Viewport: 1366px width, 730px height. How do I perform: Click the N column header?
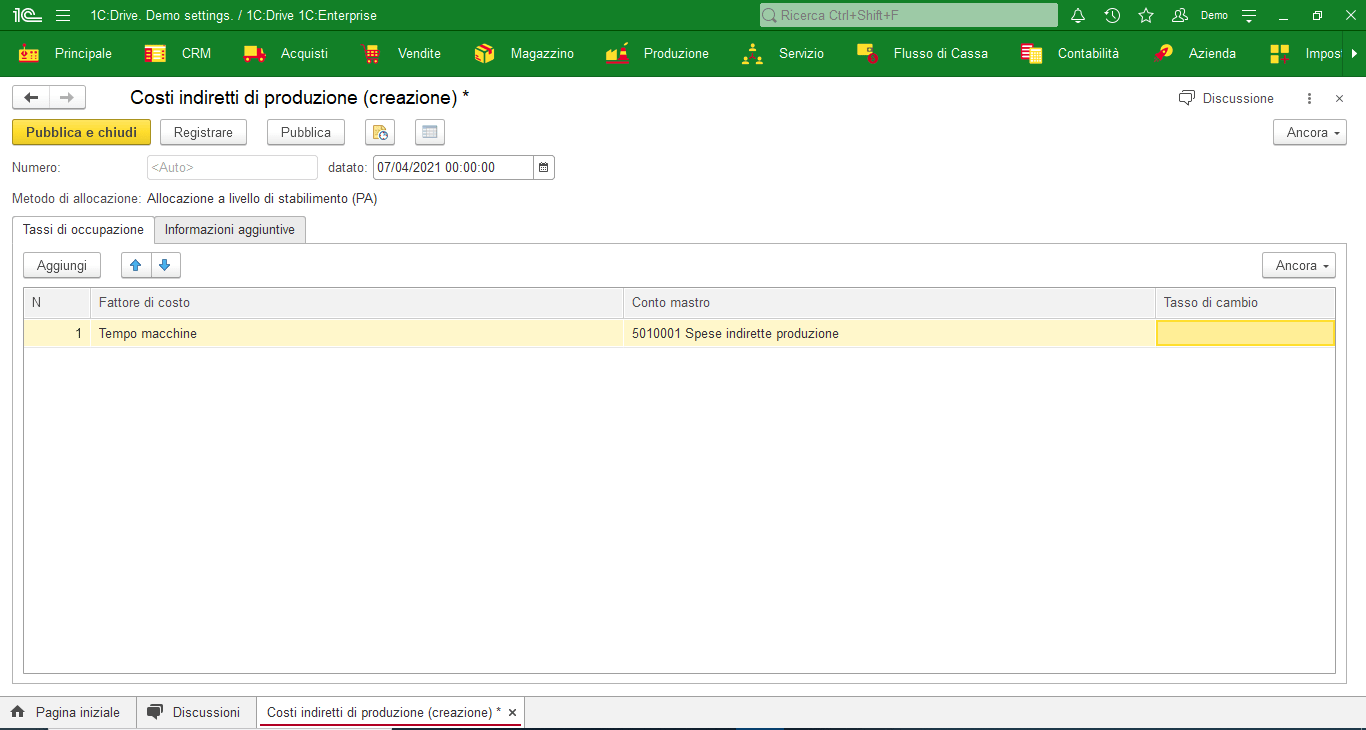pos(57,302)
